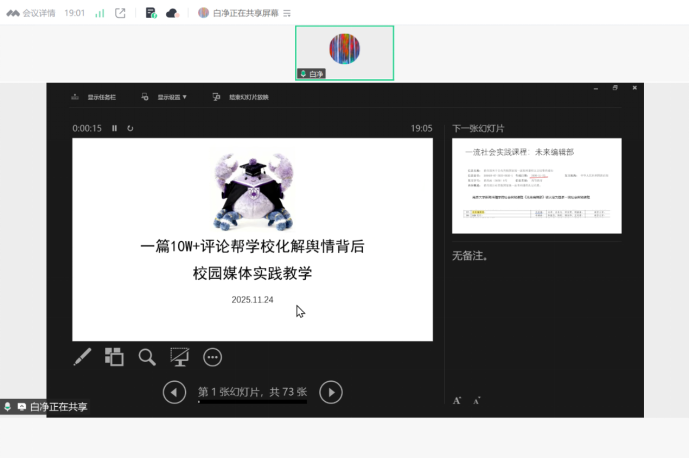Screen dimensions: 690x459
Task: Select the pen and laser pointer tool
Action: (83, 357)
